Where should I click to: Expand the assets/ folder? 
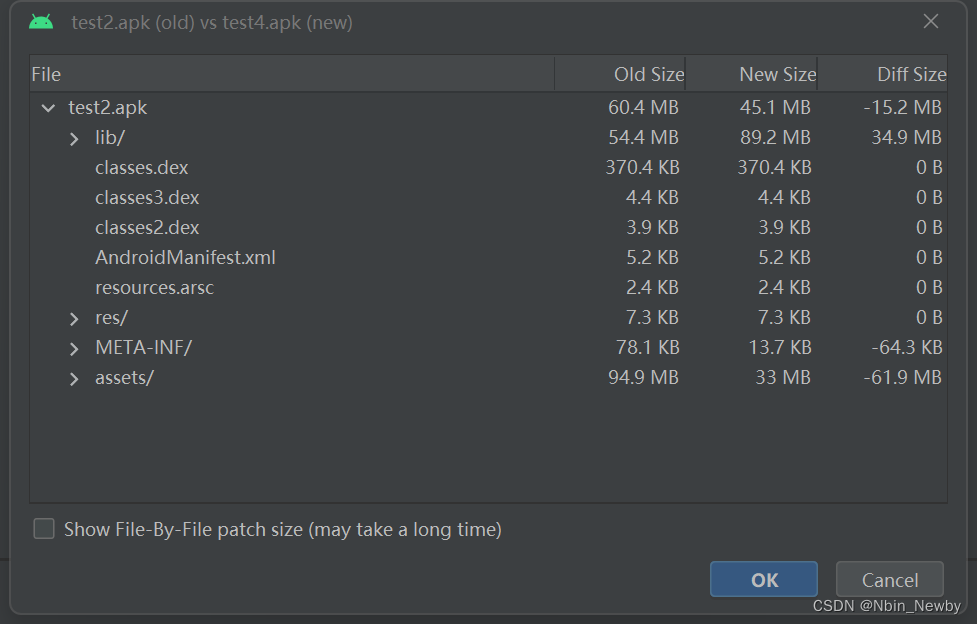[74, 378]
